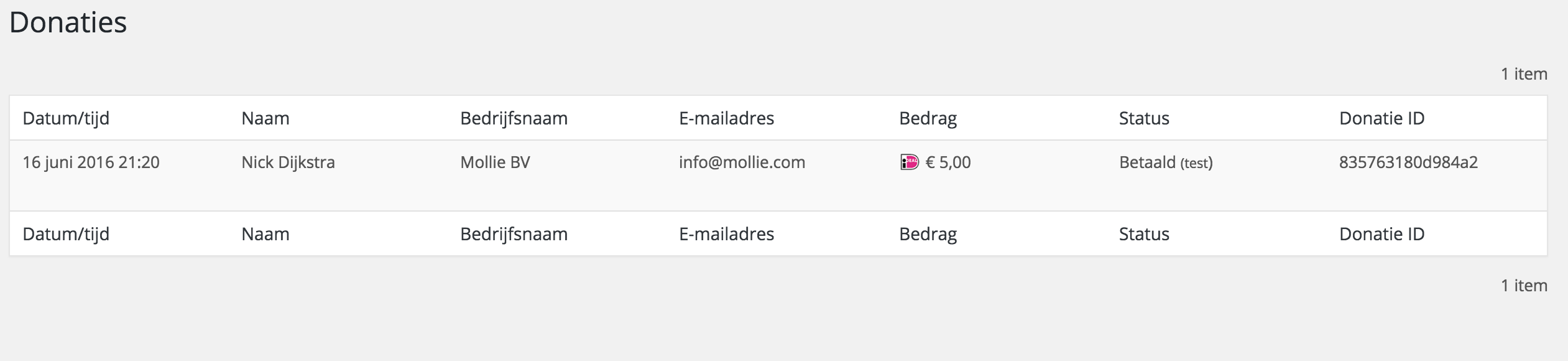Viewport: 1568px width, 361px height.
Task: Click the iDEAL payment icon
Action: [x=909, y=162]
